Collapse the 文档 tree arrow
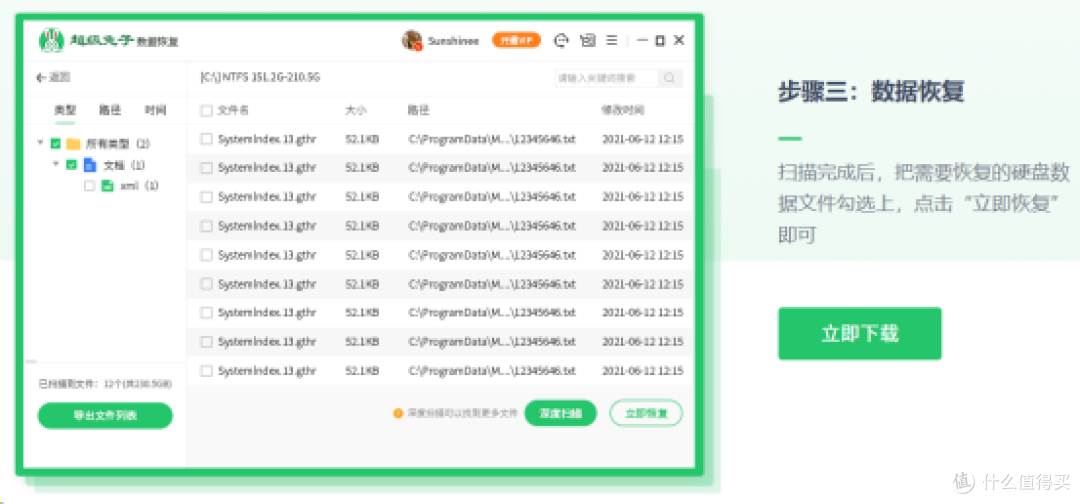This screenshot has width=1080, height=504. (56, 165)
